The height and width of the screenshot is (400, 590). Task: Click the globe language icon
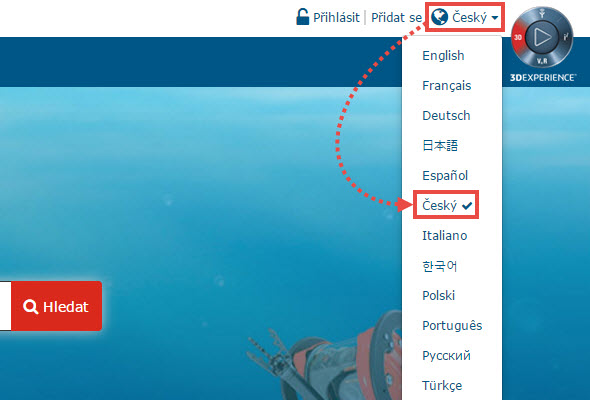coord(439,17)
